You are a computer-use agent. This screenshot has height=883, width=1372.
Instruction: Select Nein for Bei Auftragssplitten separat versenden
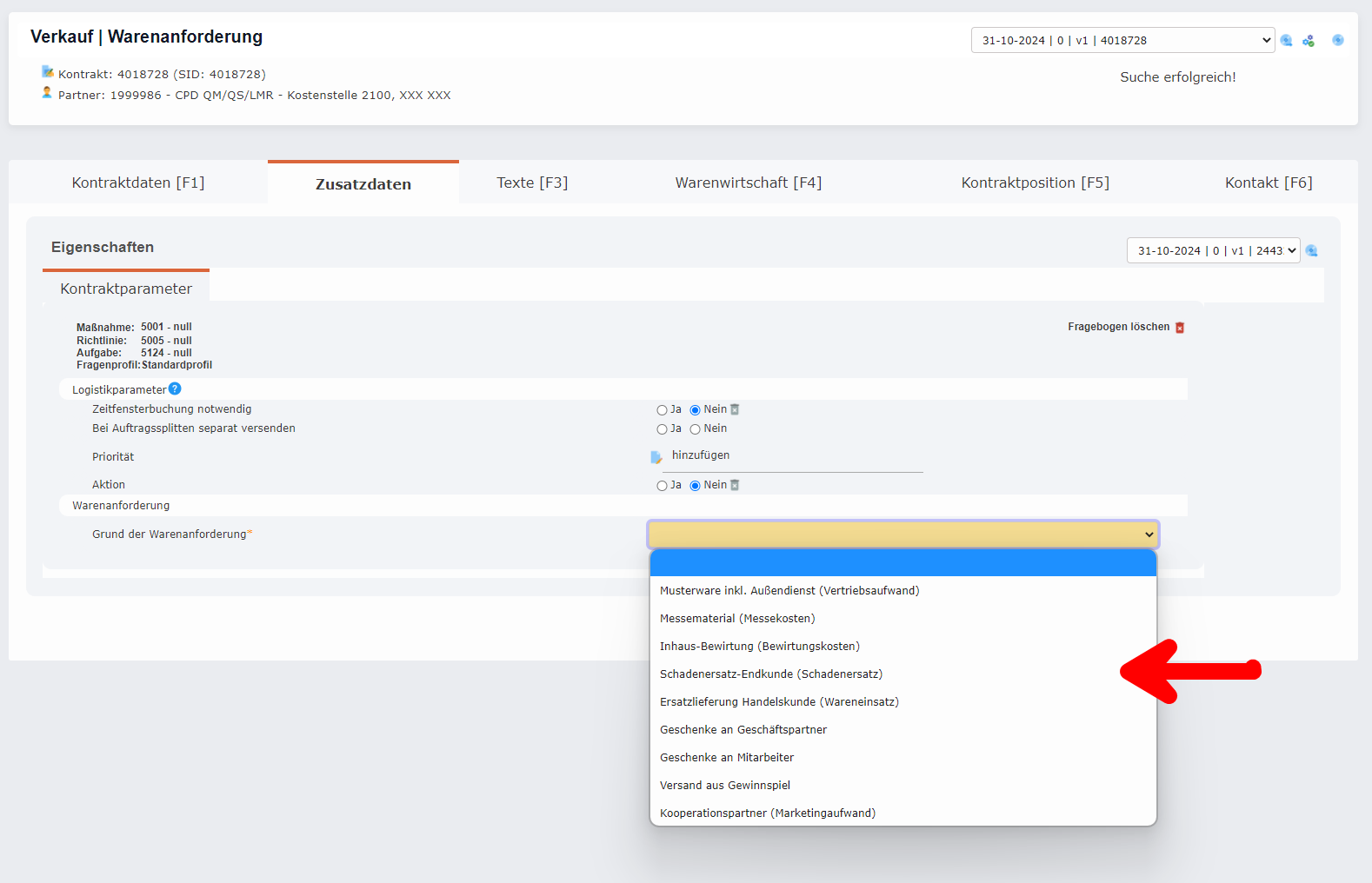click(696, 429)
